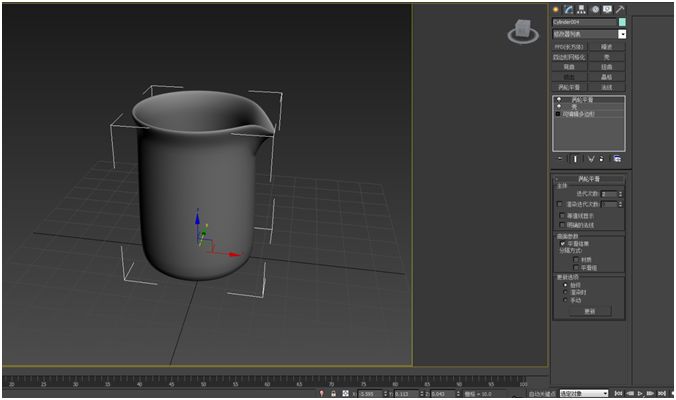This screenshot has height=400, width=676.
Task: Open the Create command panel tab
Action: coord(556,9)
